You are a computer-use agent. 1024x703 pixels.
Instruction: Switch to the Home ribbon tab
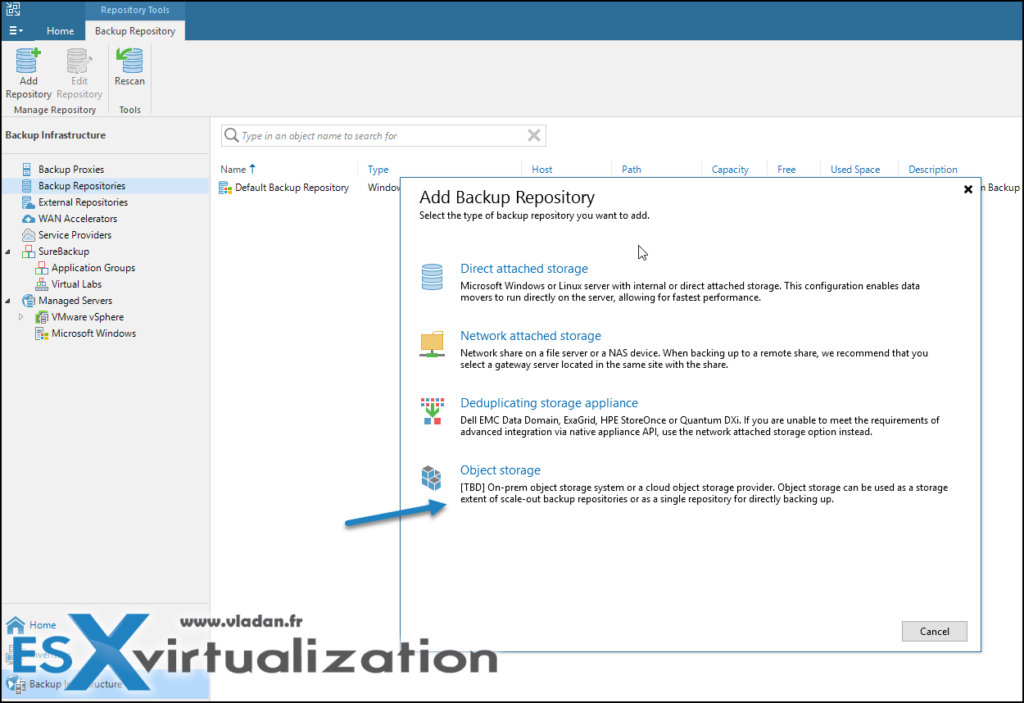coord(60,31)
